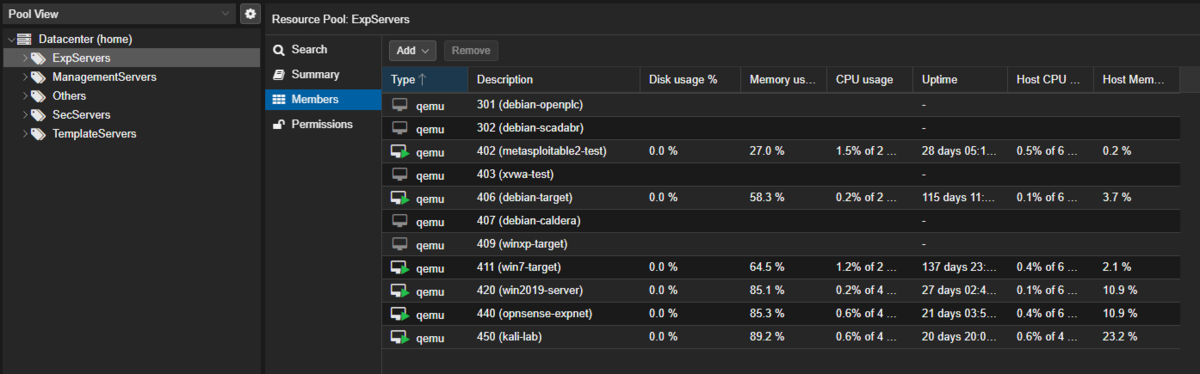Click the stopped VM icon for debian-openplc
1200x374 pixels.
point(399,105)
